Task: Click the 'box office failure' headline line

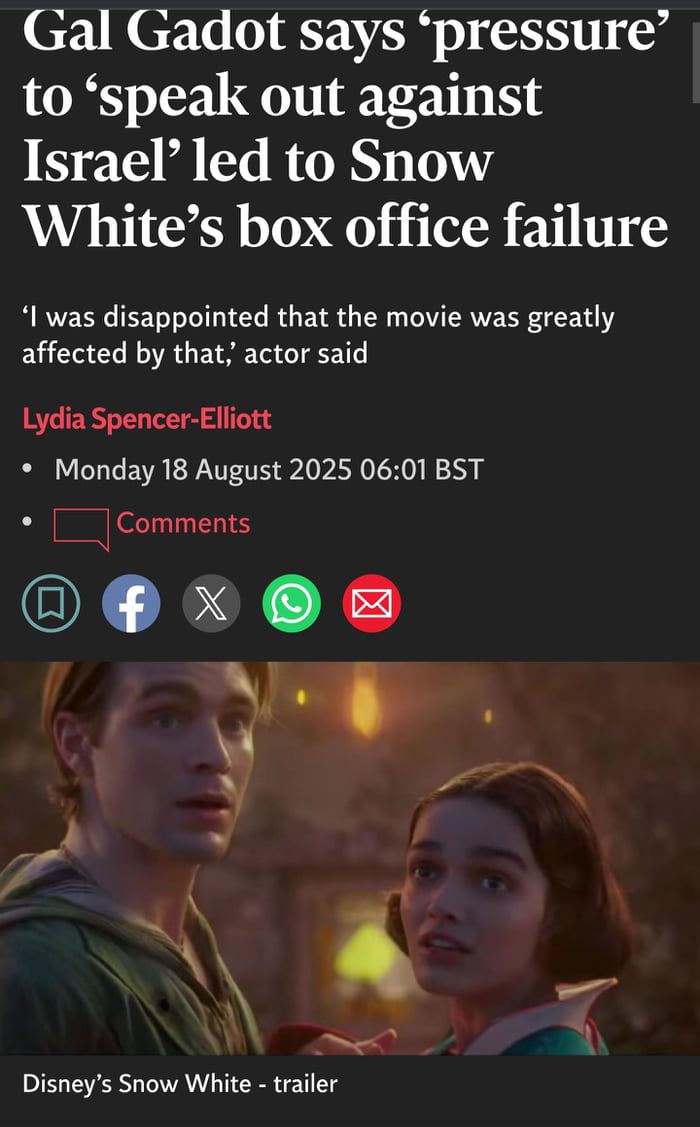Action: click(453, 226)
